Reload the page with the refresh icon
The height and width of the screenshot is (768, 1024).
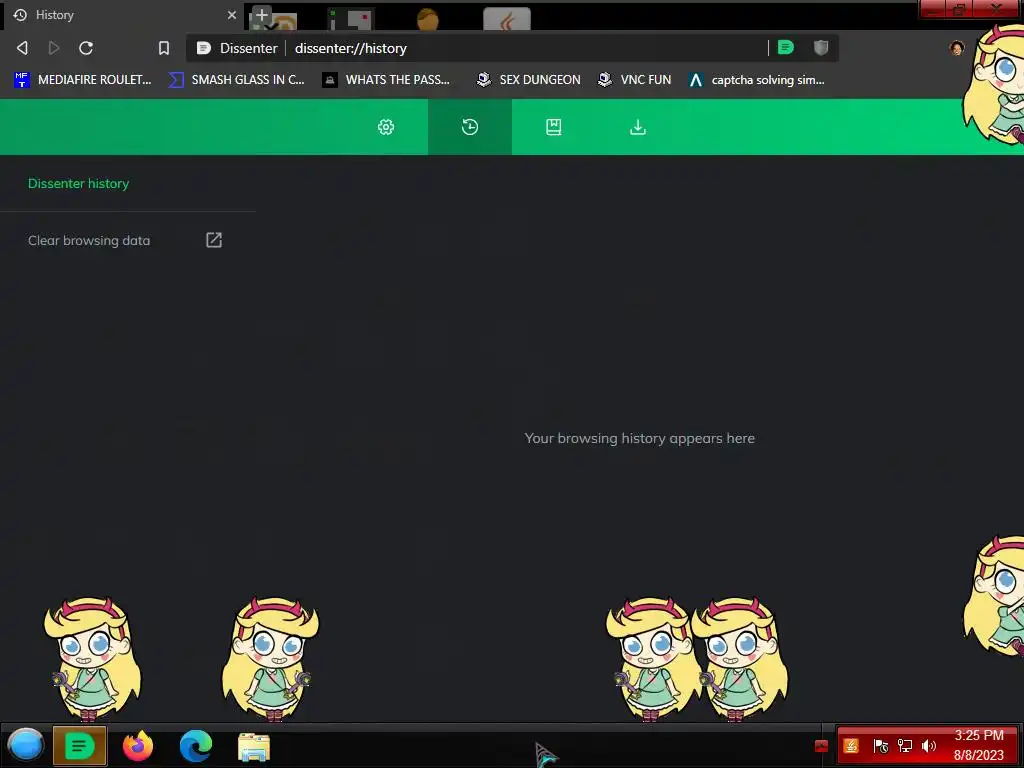[86, 48]
